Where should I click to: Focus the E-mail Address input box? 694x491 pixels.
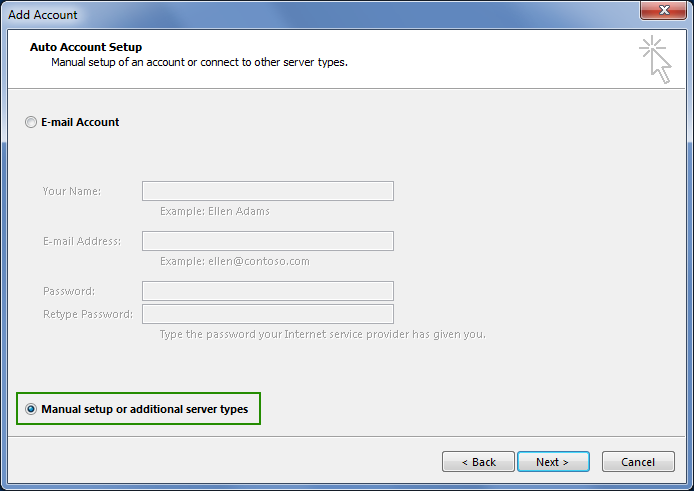pyautogui.click(x=268, y=241)
